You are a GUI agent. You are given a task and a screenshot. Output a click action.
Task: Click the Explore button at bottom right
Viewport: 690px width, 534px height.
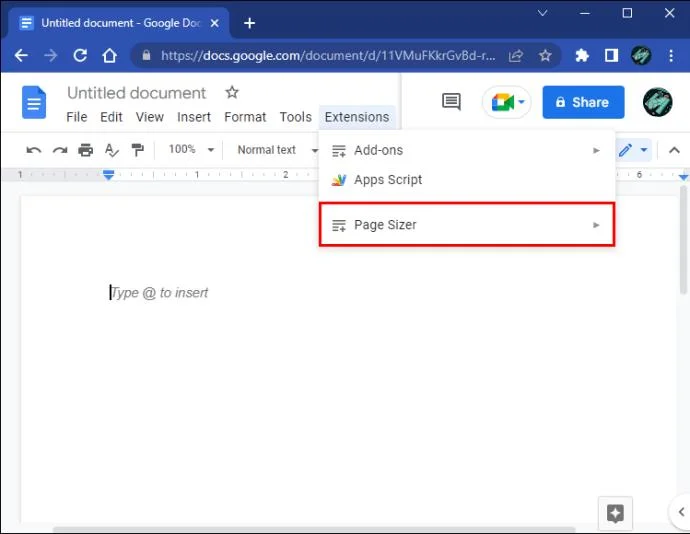615,513
